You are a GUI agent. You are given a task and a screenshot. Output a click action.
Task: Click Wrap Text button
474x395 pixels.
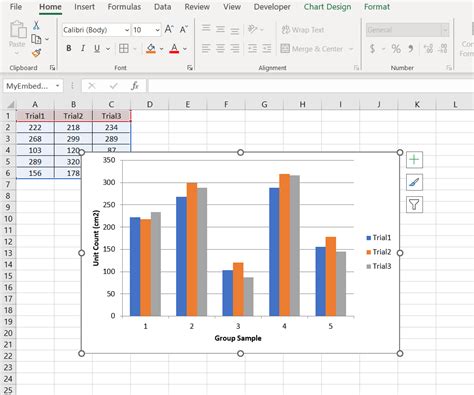(x=303, y=30)
